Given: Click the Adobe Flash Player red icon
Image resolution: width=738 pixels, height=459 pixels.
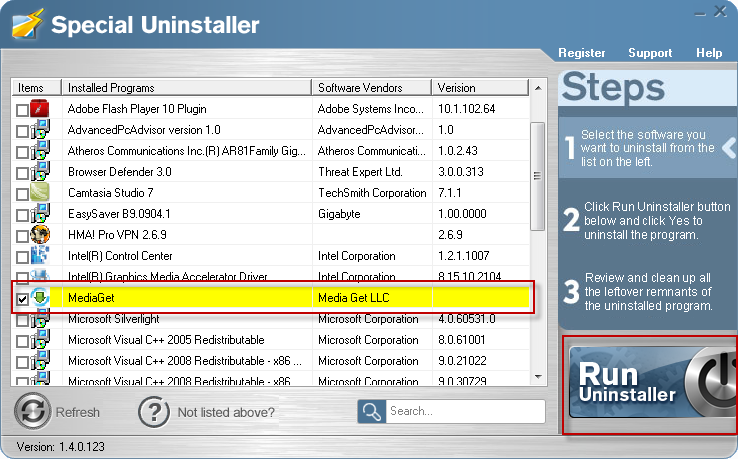Looking at the screenshot, I should click(40, 108).
